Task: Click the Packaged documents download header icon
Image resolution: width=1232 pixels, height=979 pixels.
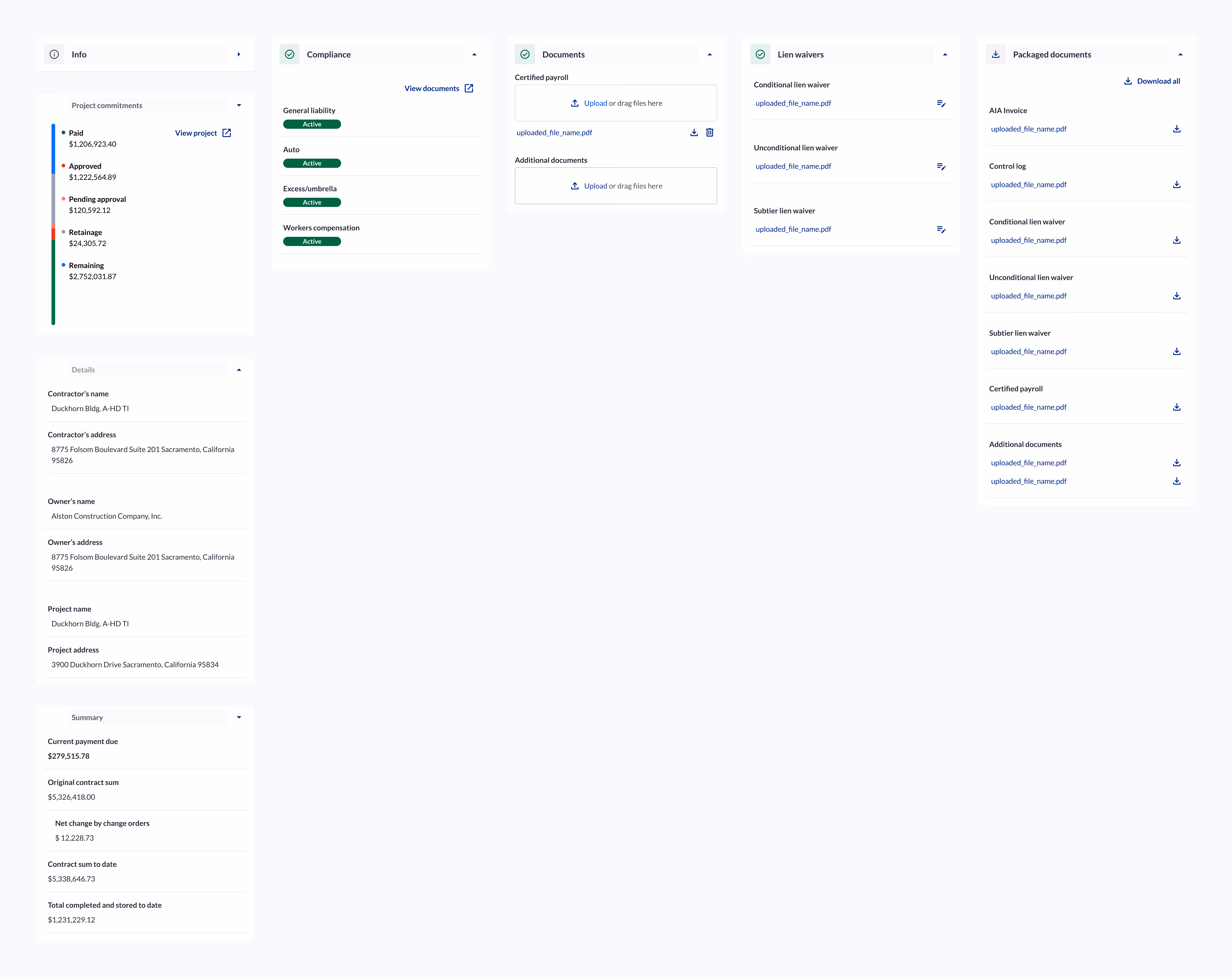Action: (995, 54)
